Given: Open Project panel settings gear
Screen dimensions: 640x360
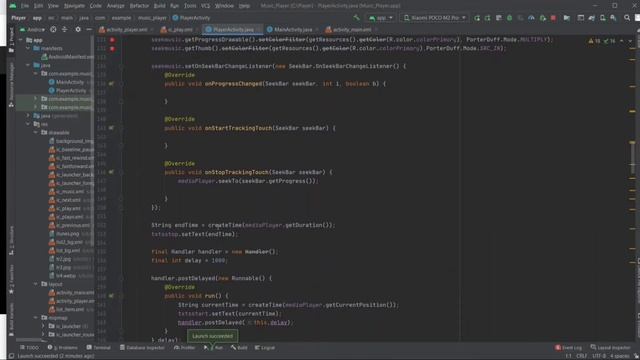Looking at the screenshot, I should pos(78,29).
